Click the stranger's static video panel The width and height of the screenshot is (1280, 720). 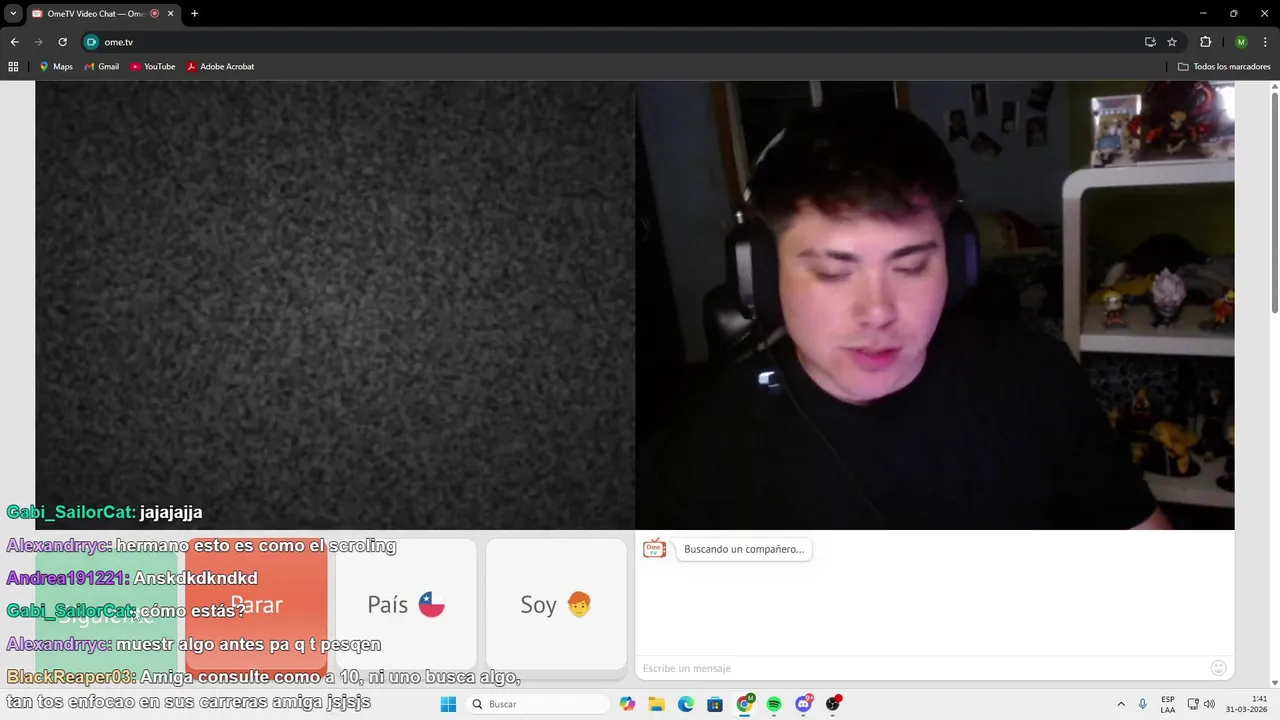coord(335,305)
